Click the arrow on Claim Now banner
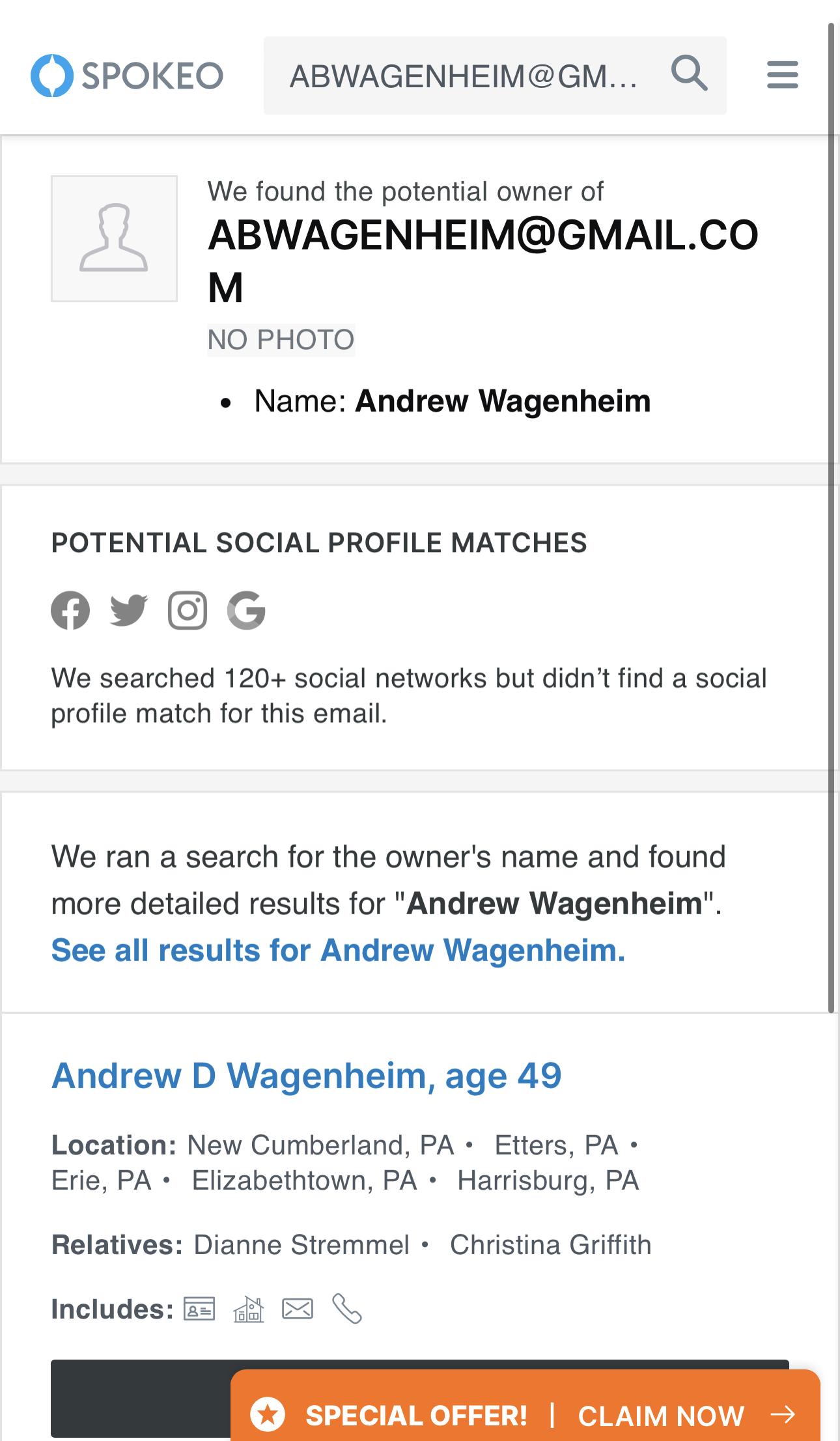Image resolution: width=840 pixels, height=1441 pixels. tap(782, 1414)
